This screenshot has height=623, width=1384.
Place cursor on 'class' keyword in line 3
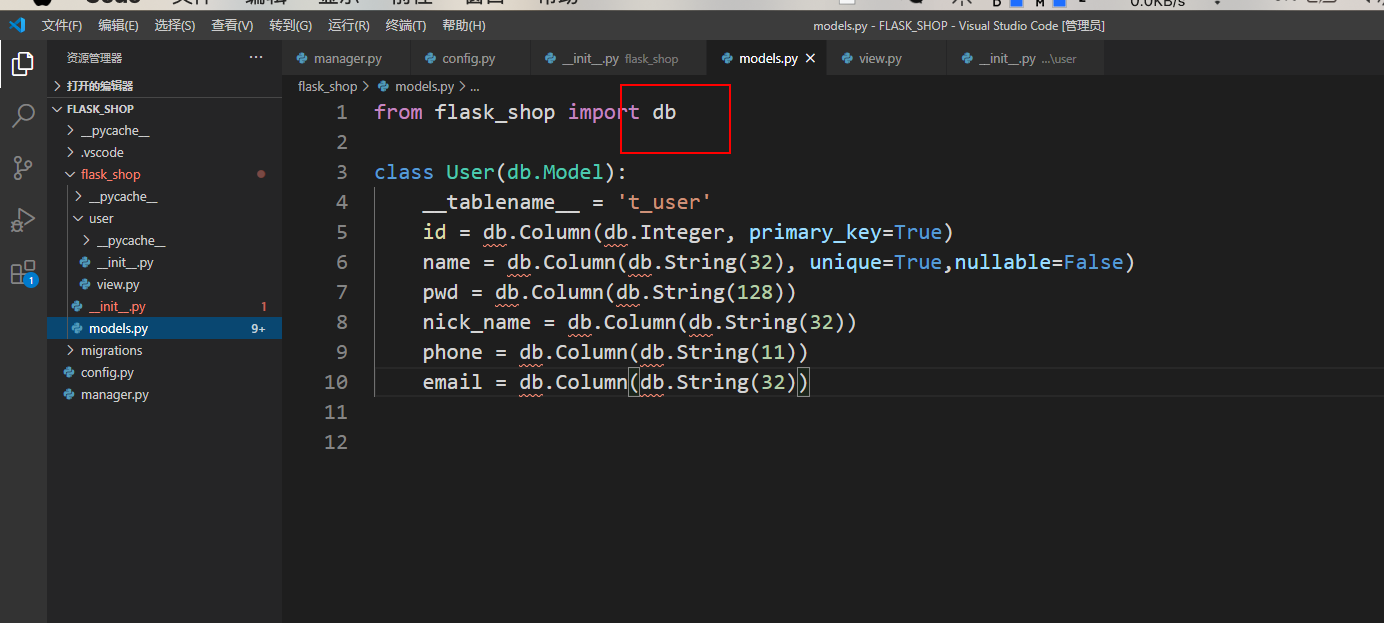[x=404, y=172]
